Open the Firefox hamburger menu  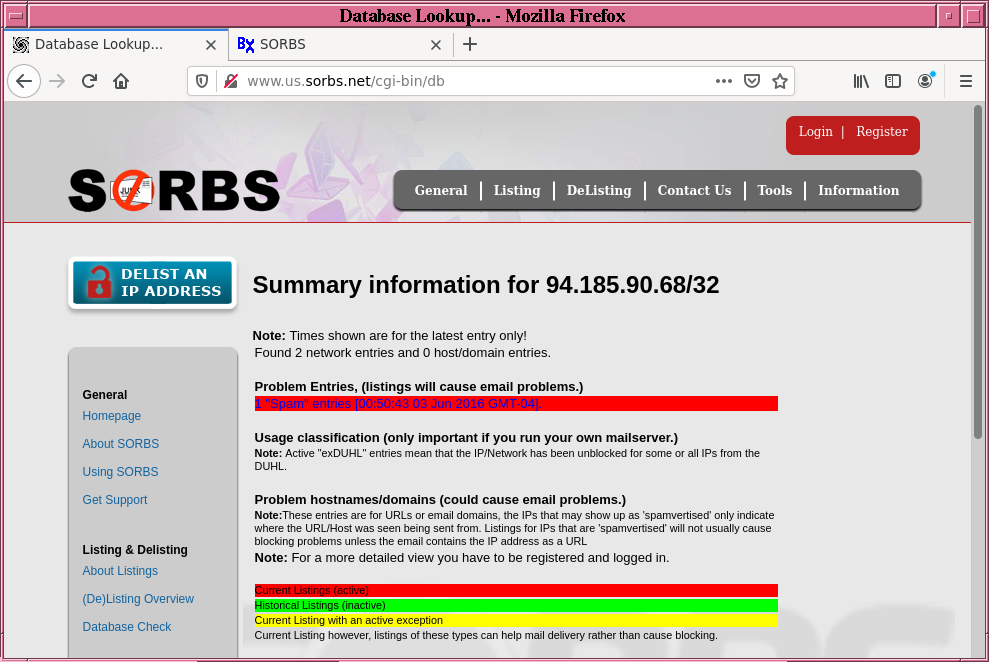(x=965, y=81)
